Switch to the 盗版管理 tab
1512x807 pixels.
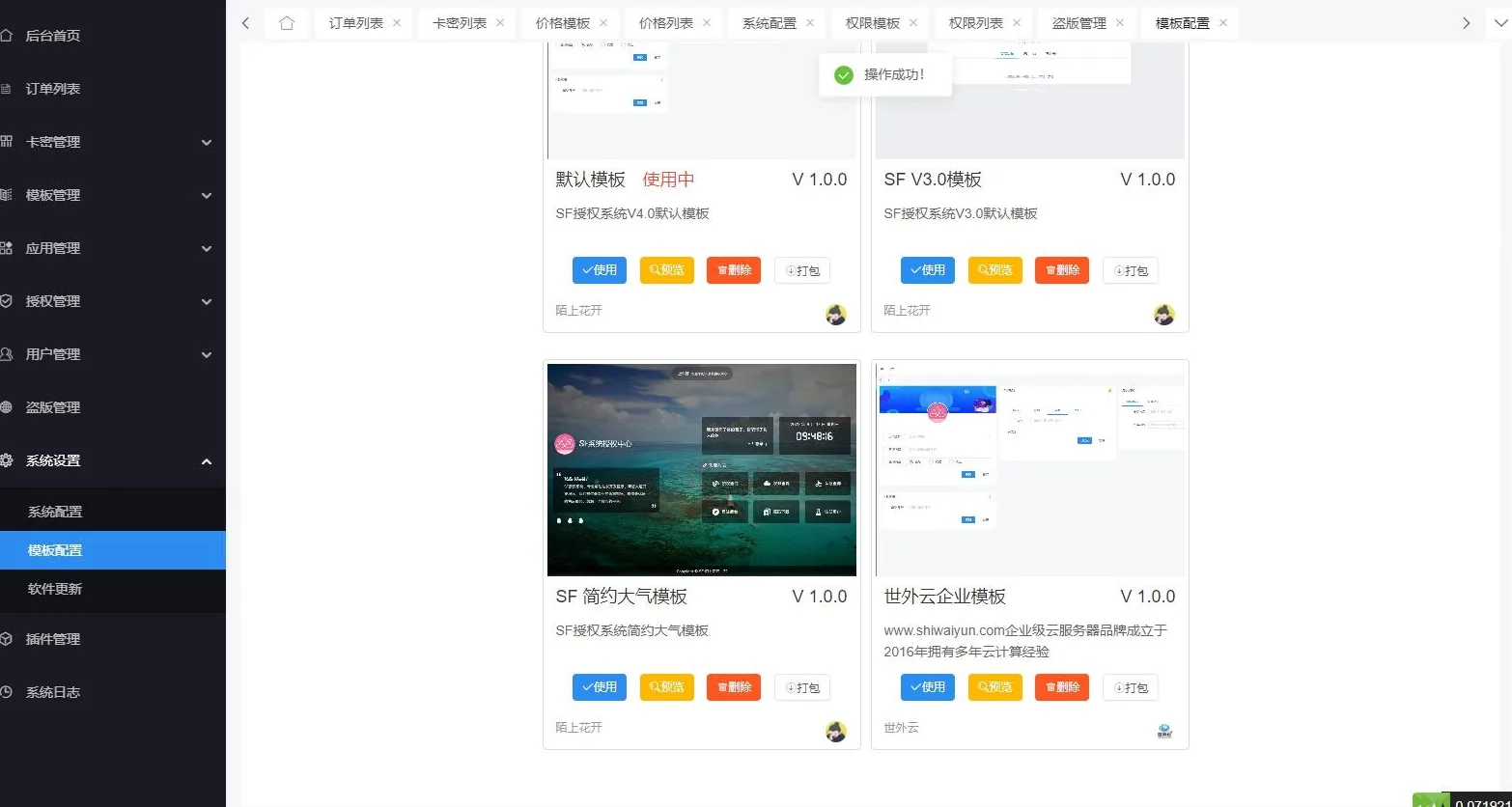[1079, 22]
